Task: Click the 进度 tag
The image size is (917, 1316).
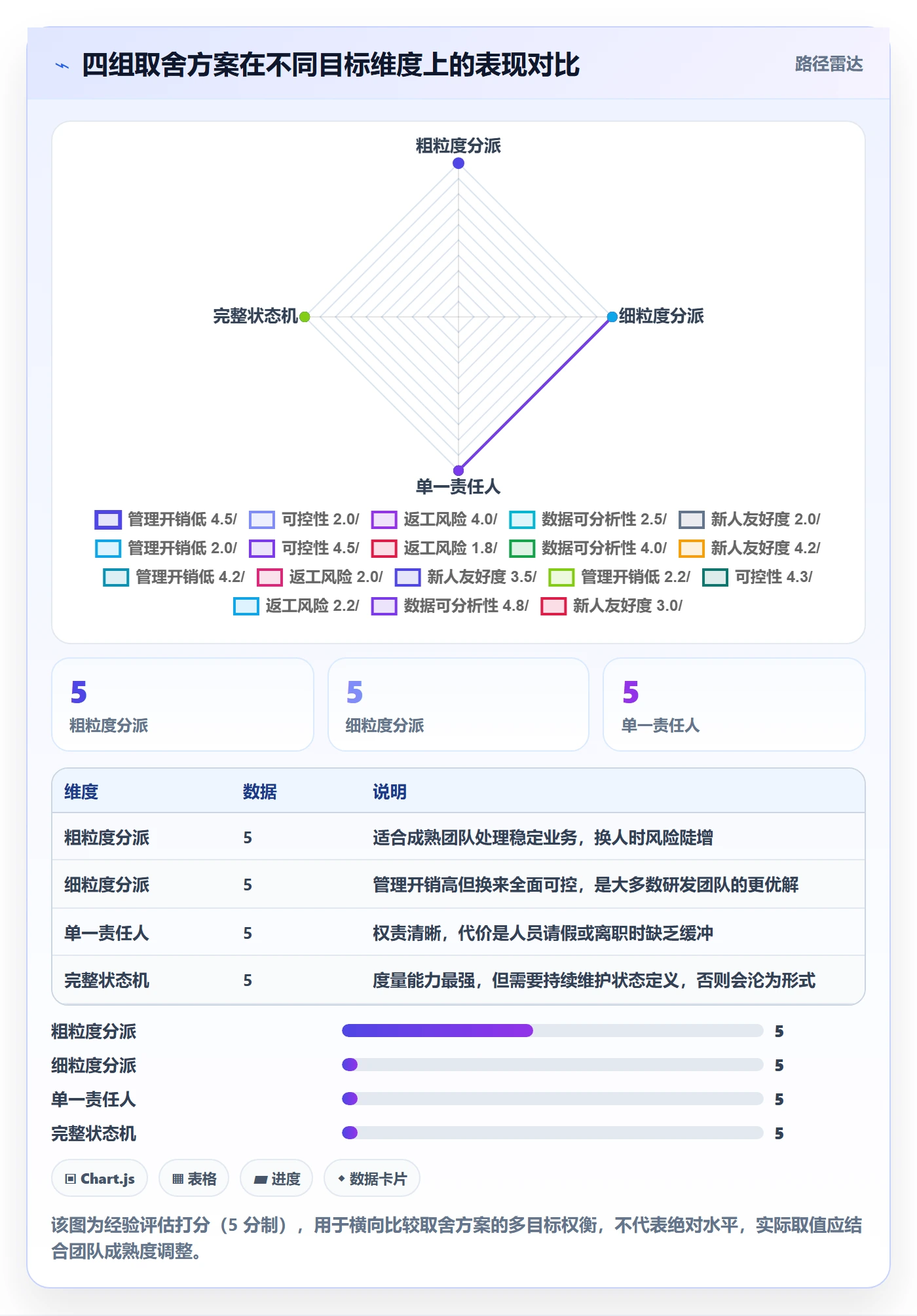Action: tap(276, 1179)
